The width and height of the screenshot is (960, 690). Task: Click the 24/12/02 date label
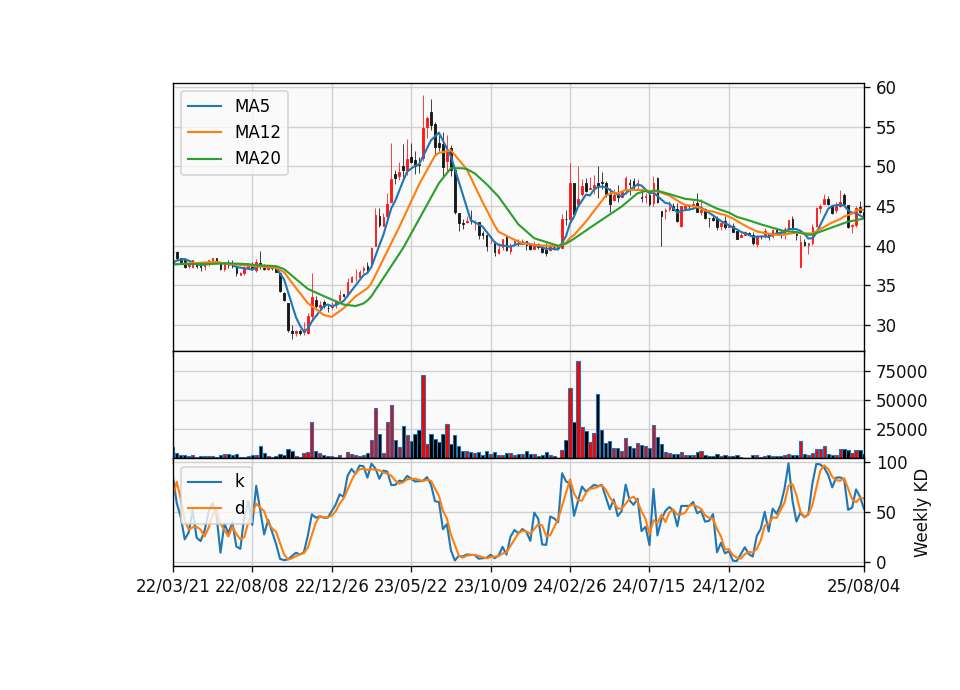click(729, 586)
